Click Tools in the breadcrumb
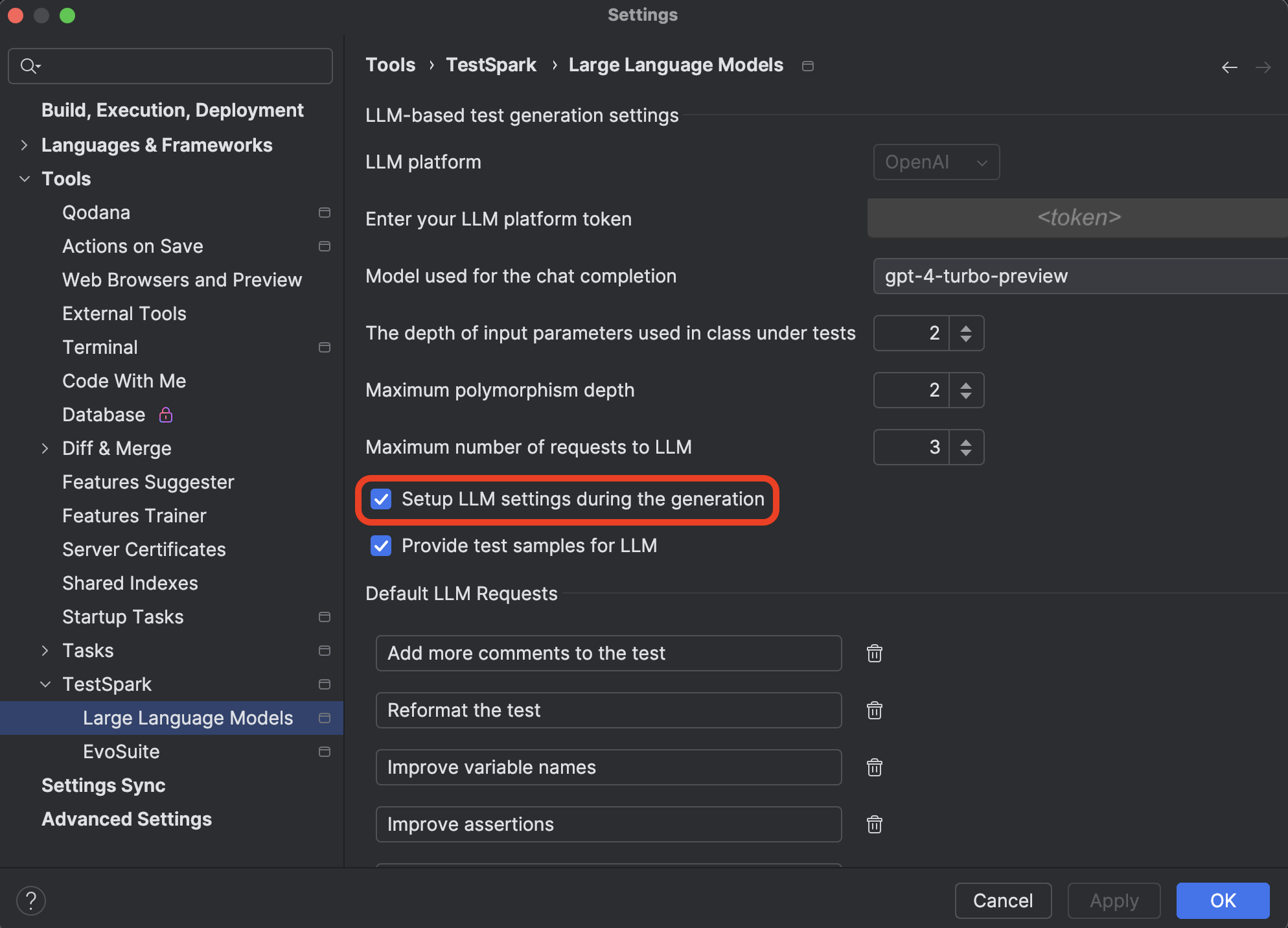 [x=391, y=65]
